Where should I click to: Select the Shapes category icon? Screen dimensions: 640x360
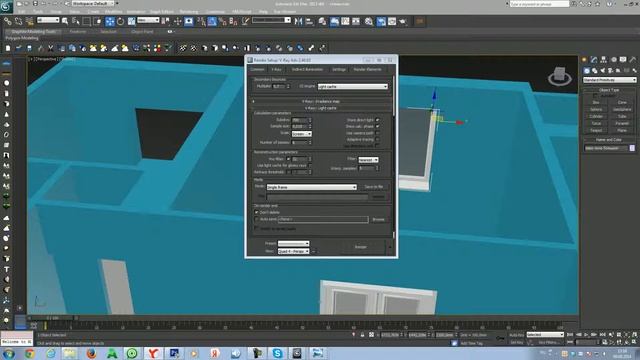click(x=595, y=71)
